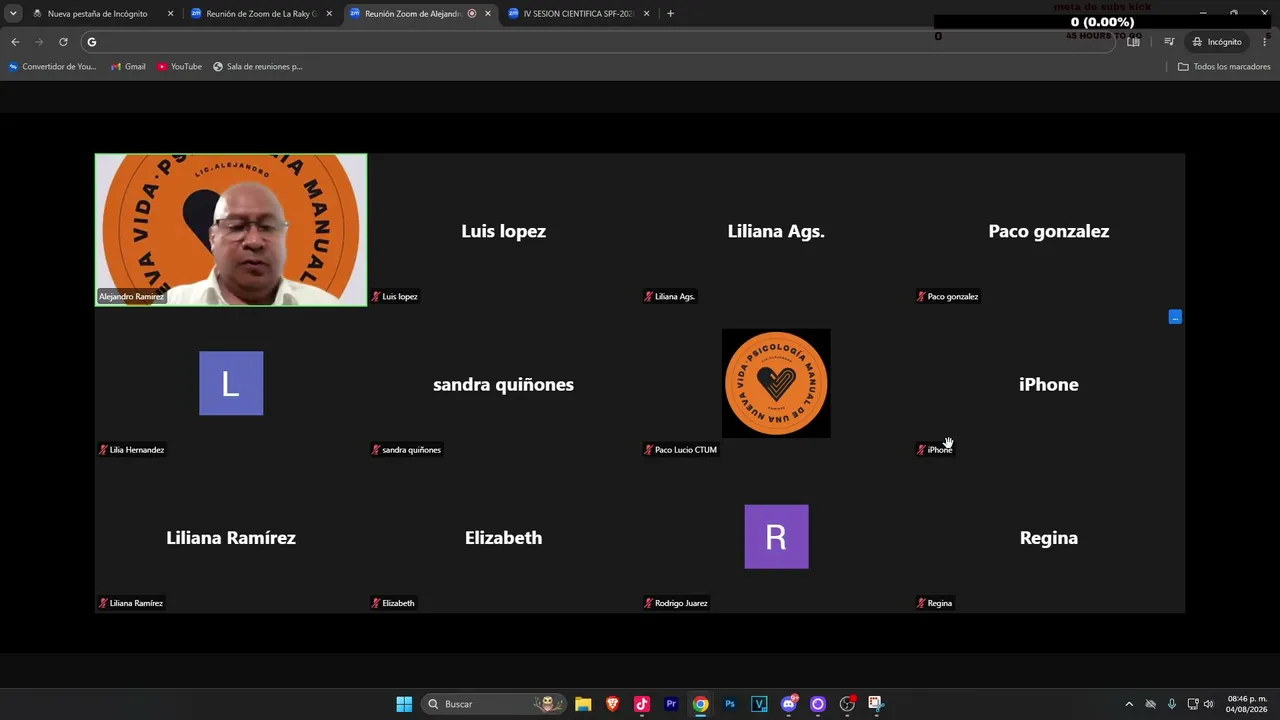The height and width of the screenshot is (720, 1280).
Task: Open the Gmail bookmark
Action: click(x=128, y=67)
